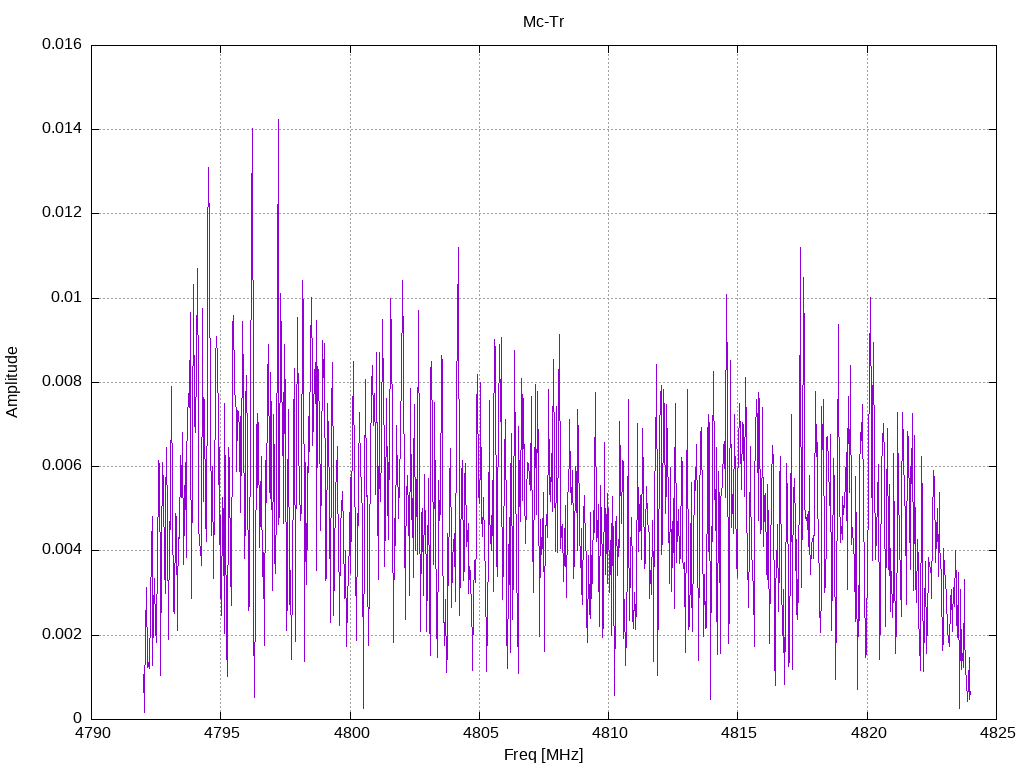This screenshot has width=1024, height=768.
Task: Click the y-axis tick value 0.01
Action: click(67, 297)
